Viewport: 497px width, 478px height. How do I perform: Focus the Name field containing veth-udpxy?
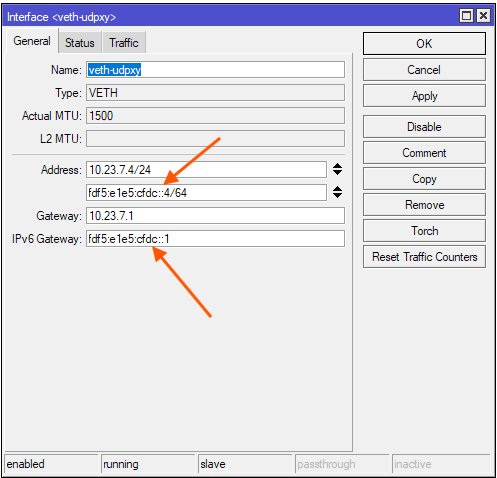click(x=215, y=70)
